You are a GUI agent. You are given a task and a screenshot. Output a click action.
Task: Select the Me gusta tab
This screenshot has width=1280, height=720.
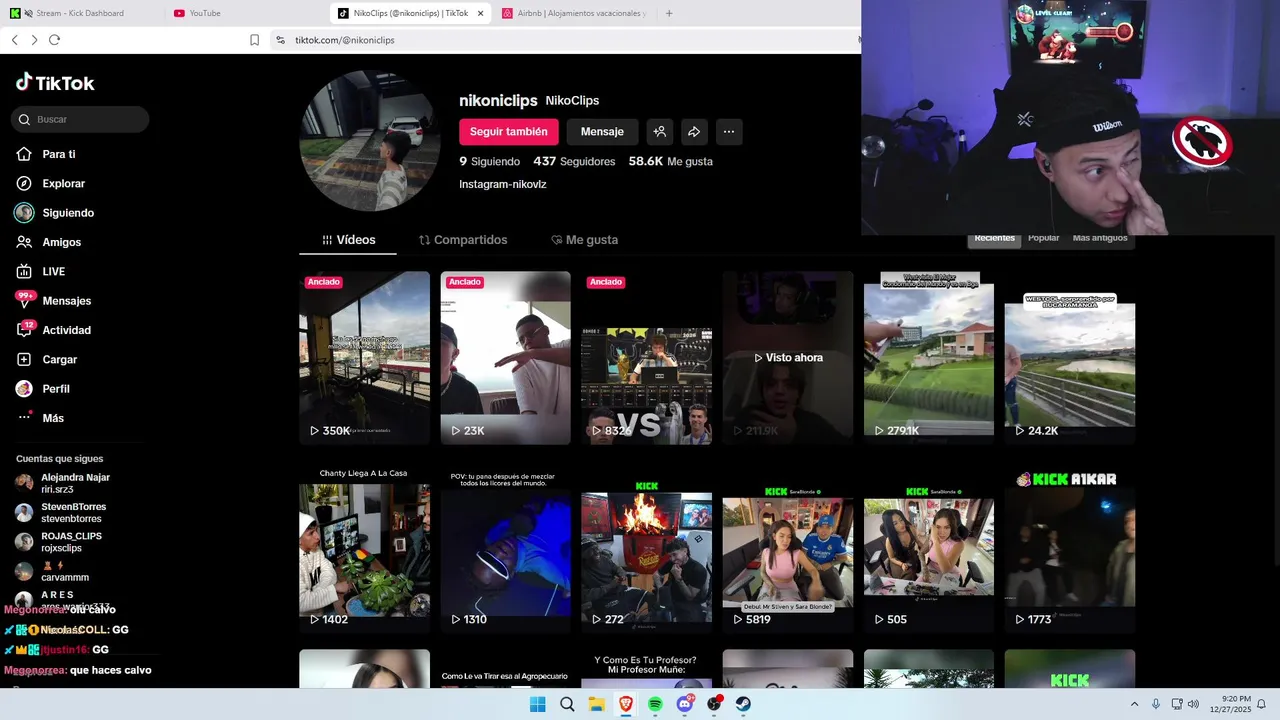coord(585,240)
